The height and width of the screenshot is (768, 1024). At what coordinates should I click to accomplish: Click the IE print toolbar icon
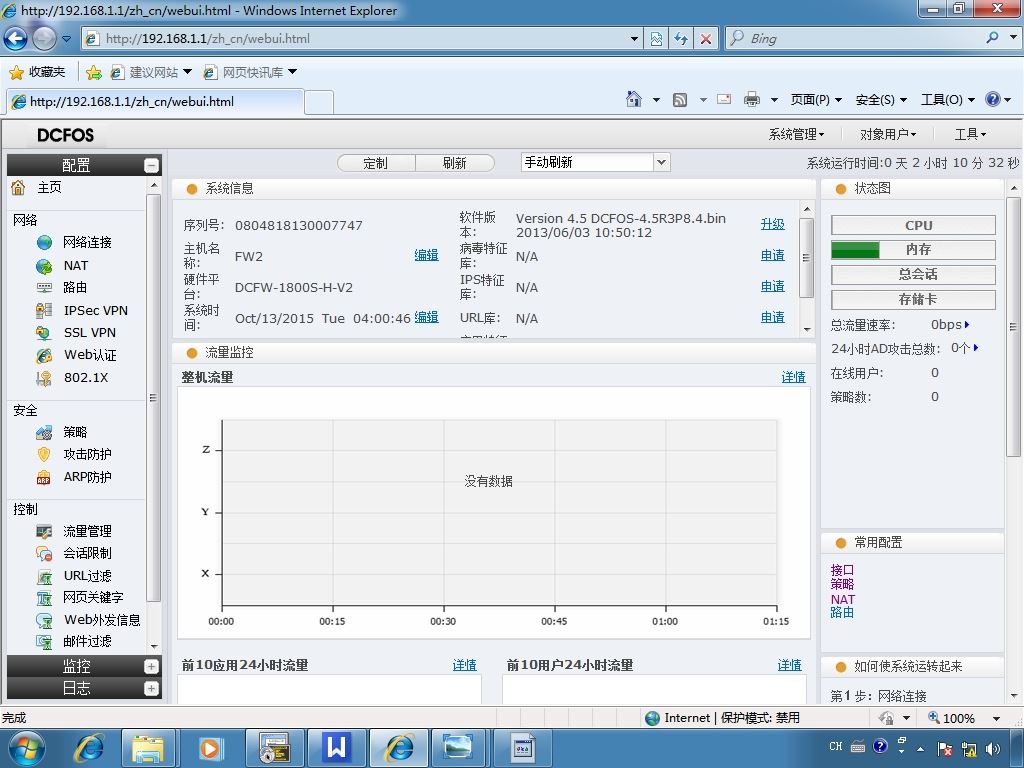[752, 99]
